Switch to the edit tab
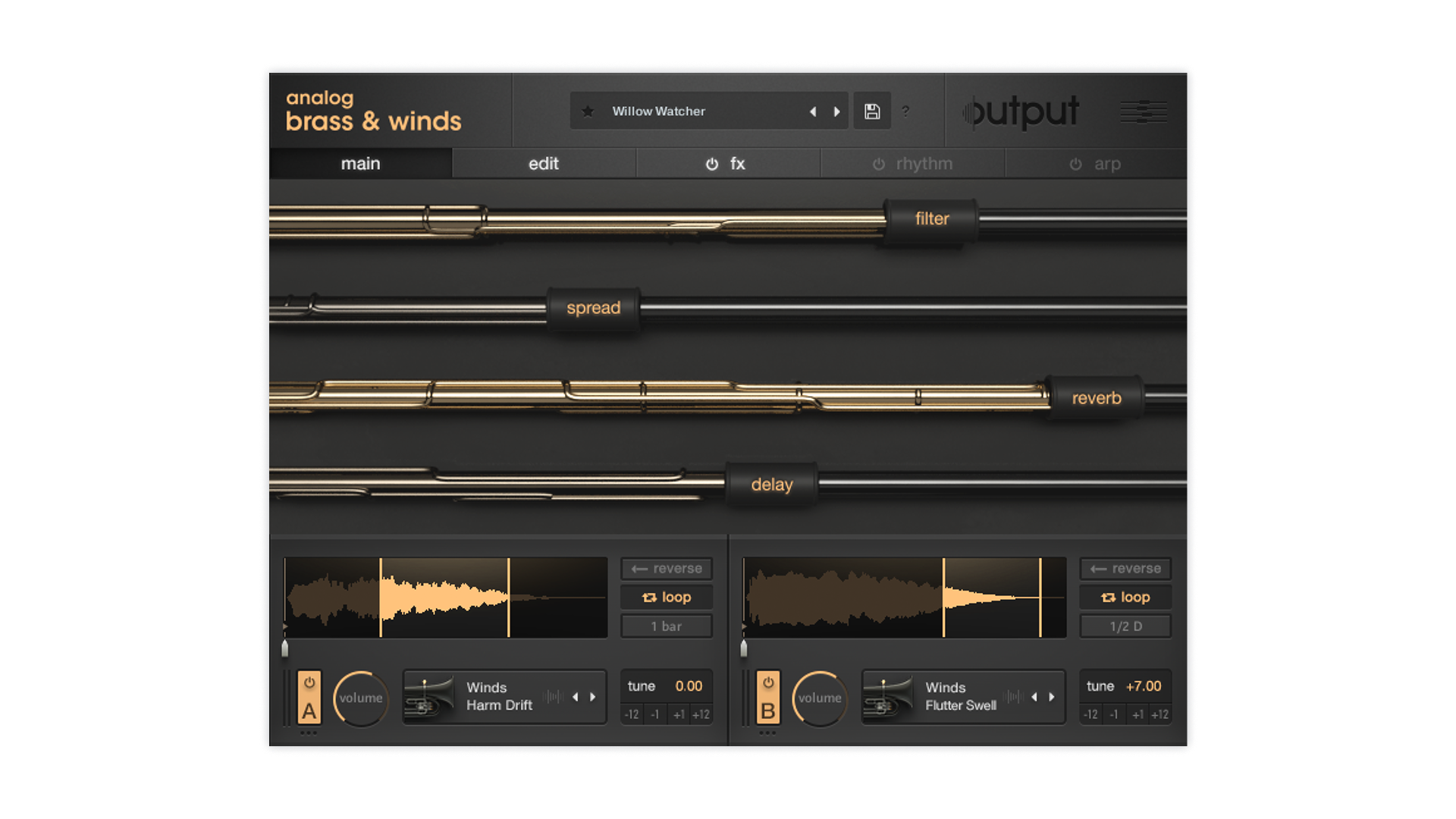The image size is (1456, 819). (x=543, y=164)
